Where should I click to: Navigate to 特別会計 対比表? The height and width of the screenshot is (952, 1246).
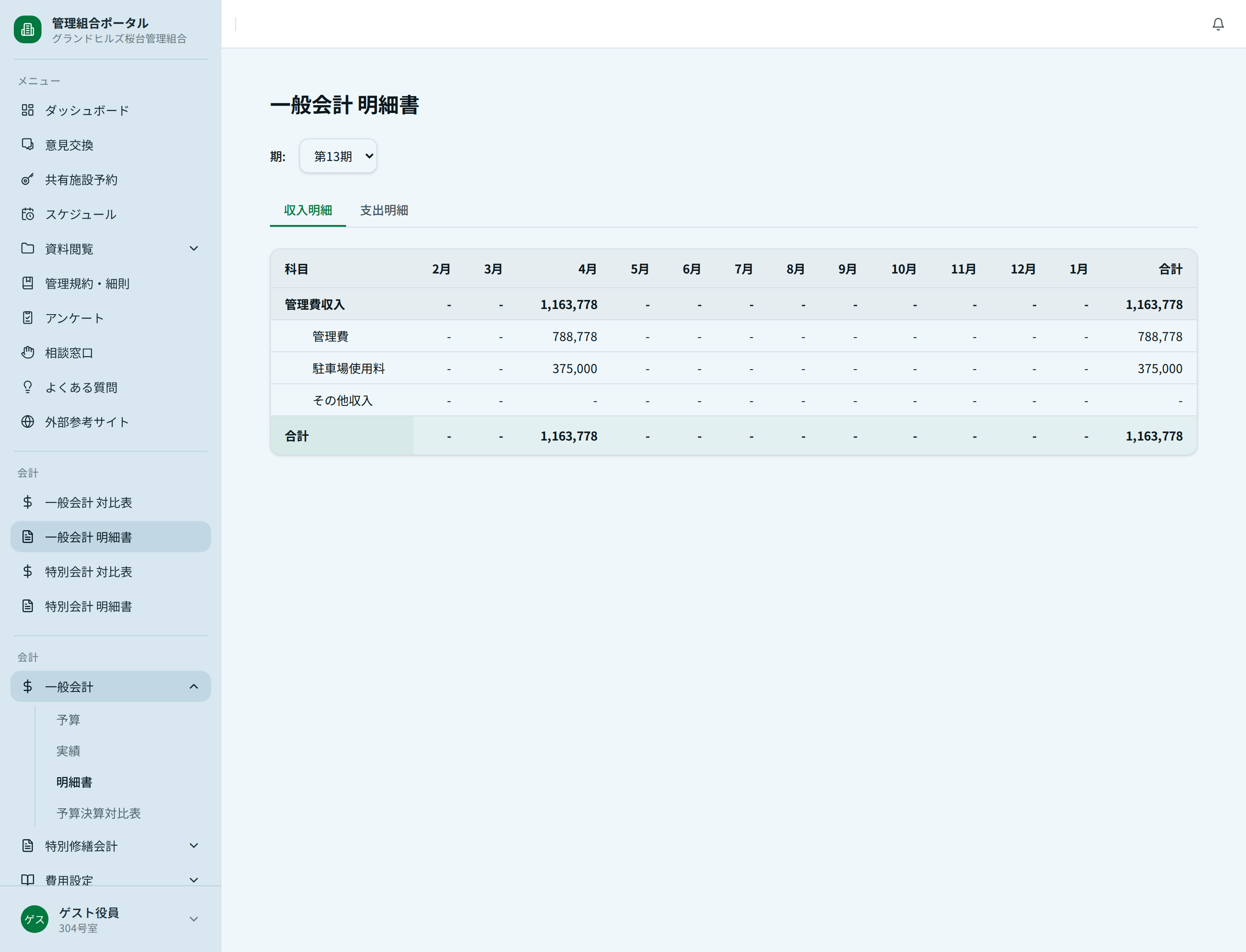90,572
